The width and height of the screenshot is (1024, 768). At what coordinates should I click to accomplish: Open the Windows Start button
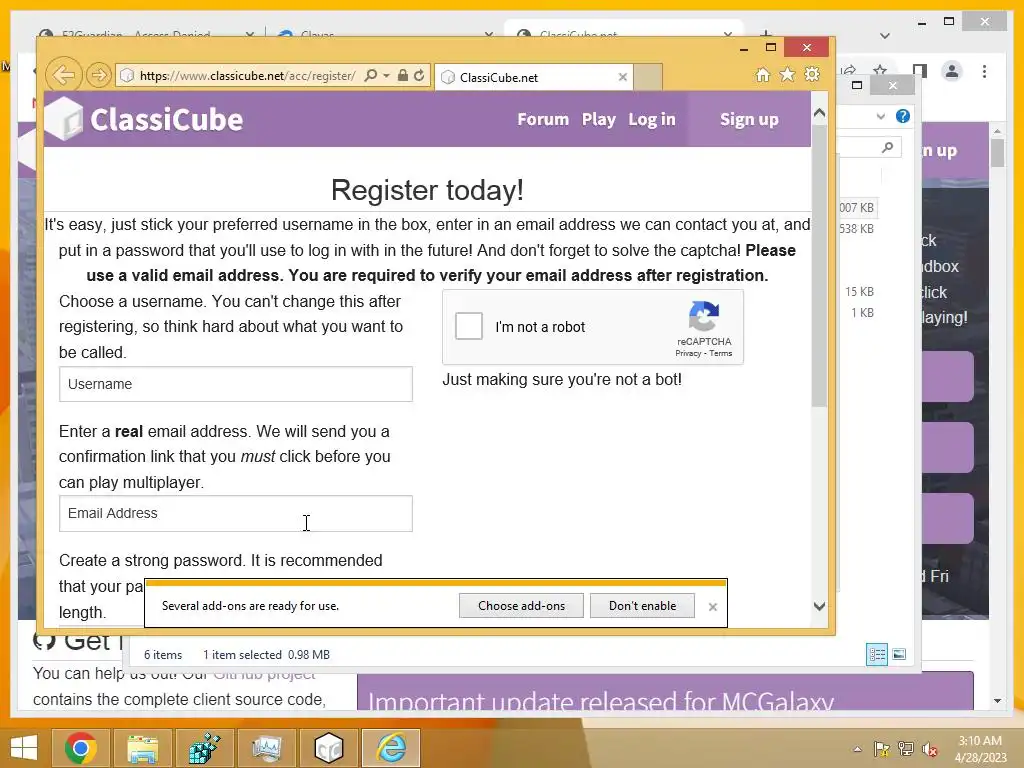24,748
